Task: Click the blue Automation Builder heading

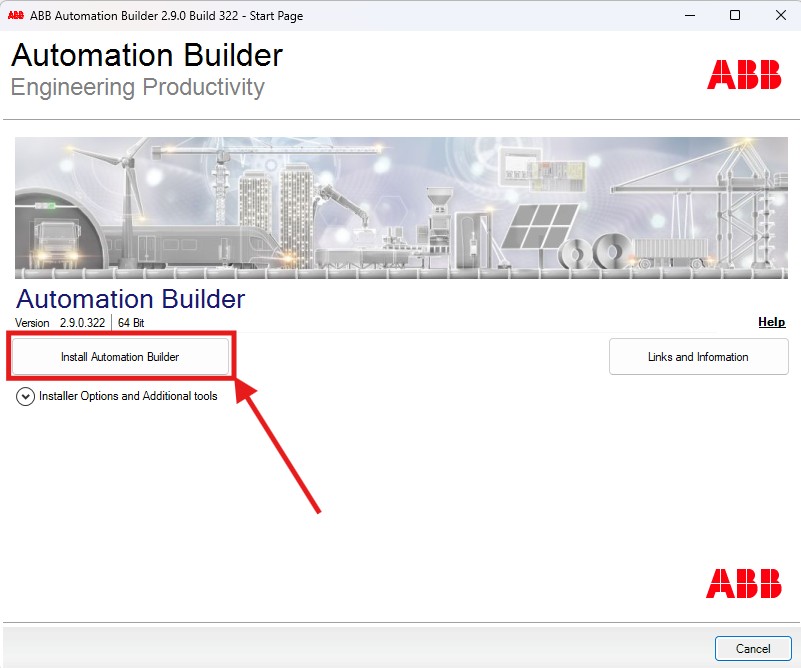Action: click(131, 299)
